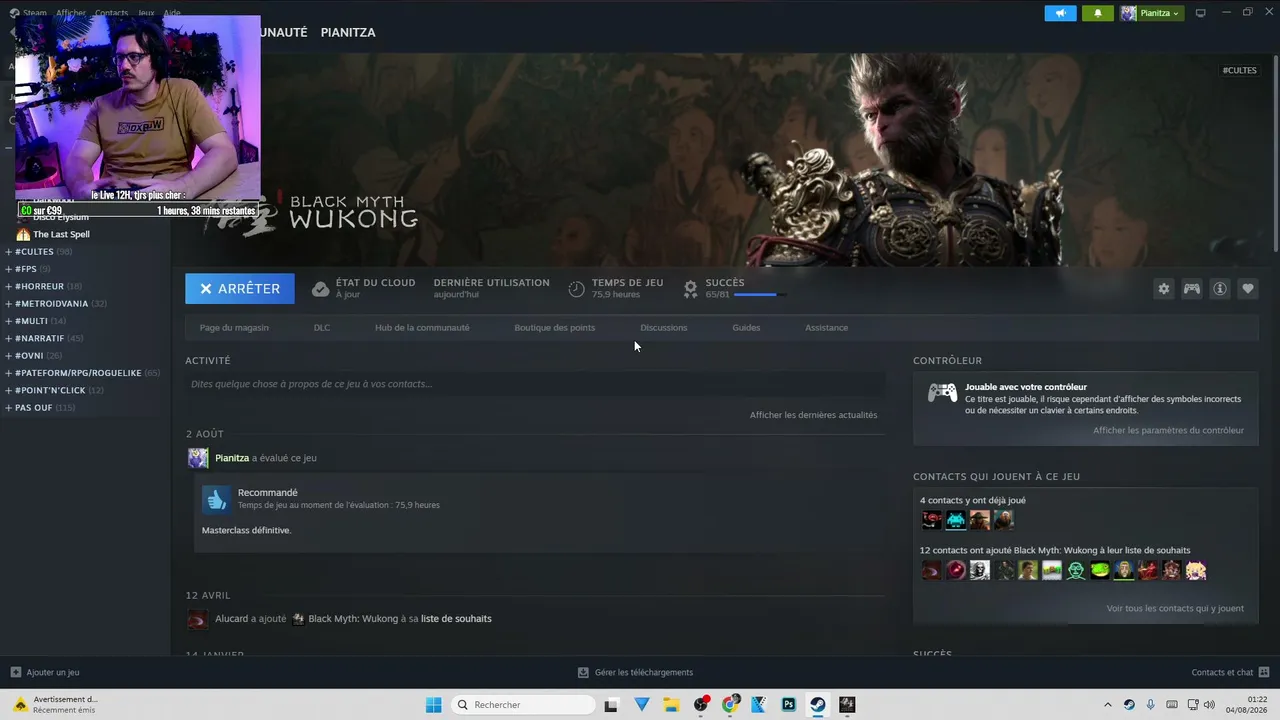Viewport: 1280px width, 720px height.
Task: Click the play time clock icon
Action: pyautogui.click(x=576, y=289)
